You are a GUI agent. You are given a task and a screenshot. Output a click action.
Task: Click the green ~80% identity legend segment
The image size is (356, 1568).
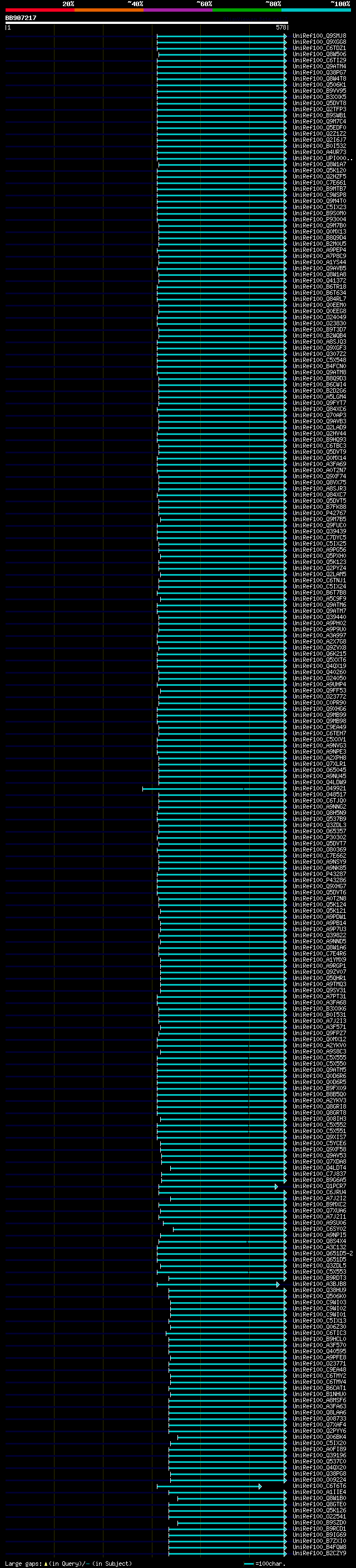tap(247, 10)
